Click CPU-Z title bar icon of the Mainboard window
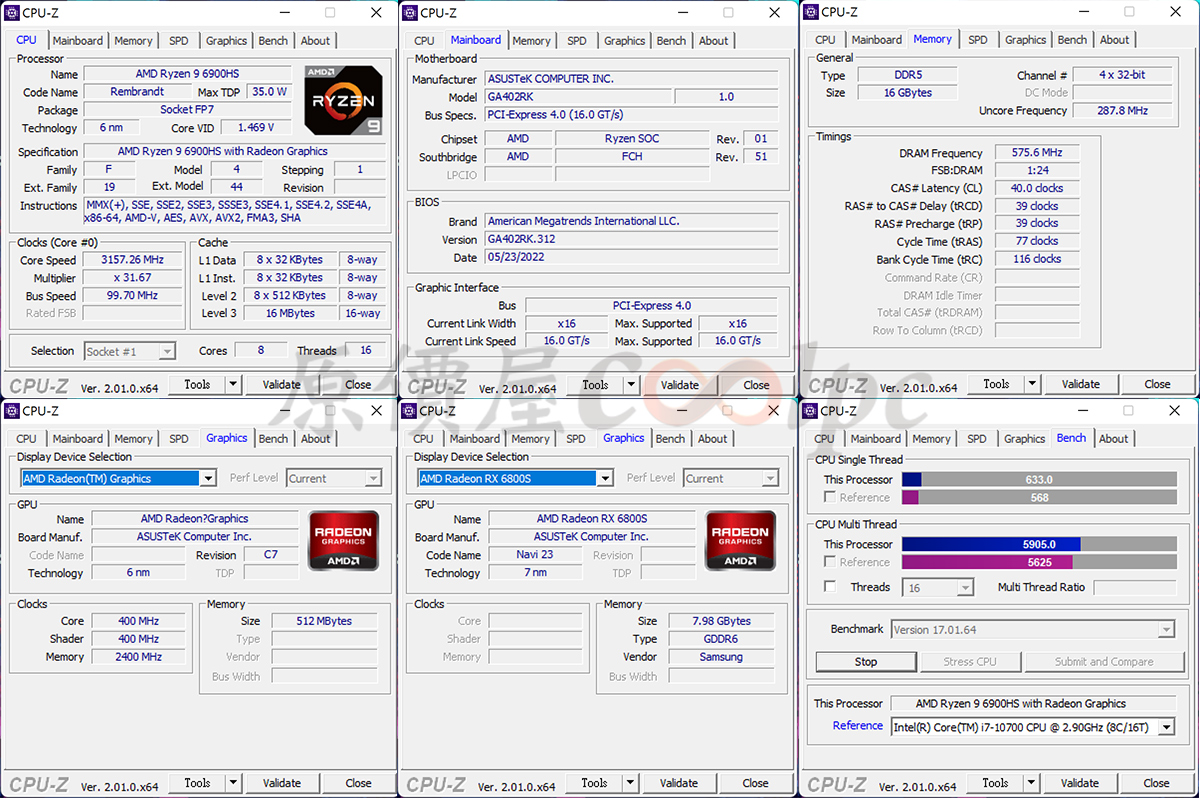Image resolution: width=1200 pixels, height=799 pixels. coord(409,13)
